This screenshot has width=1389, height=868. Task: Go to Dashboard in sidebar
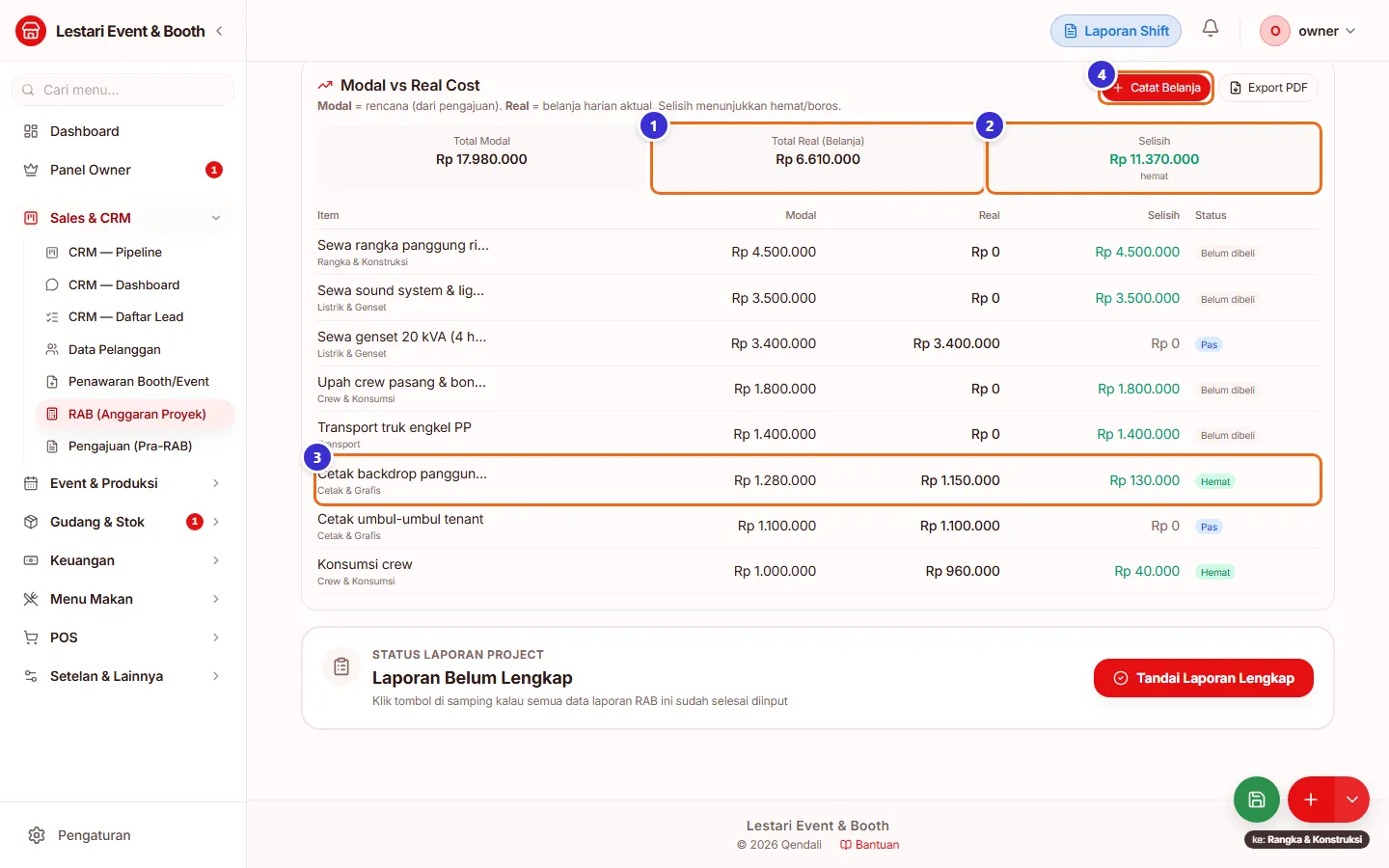point(123,131)
